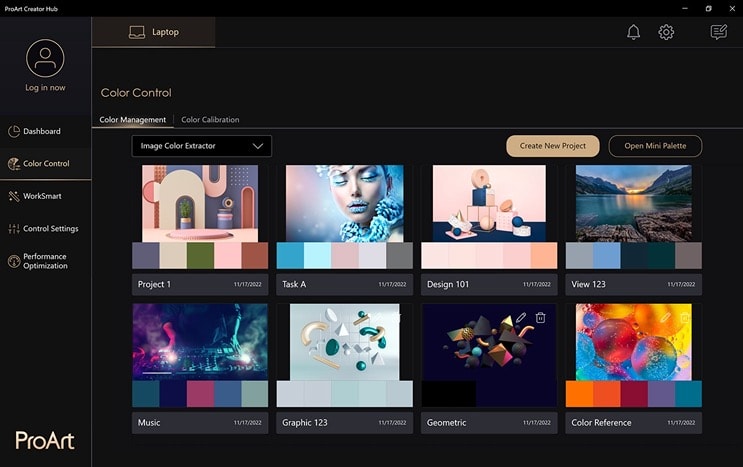Viewport: 743px width, 467px height.
Task: Open Performance Optimization from the sidebar
Action: tap(45, 261)
